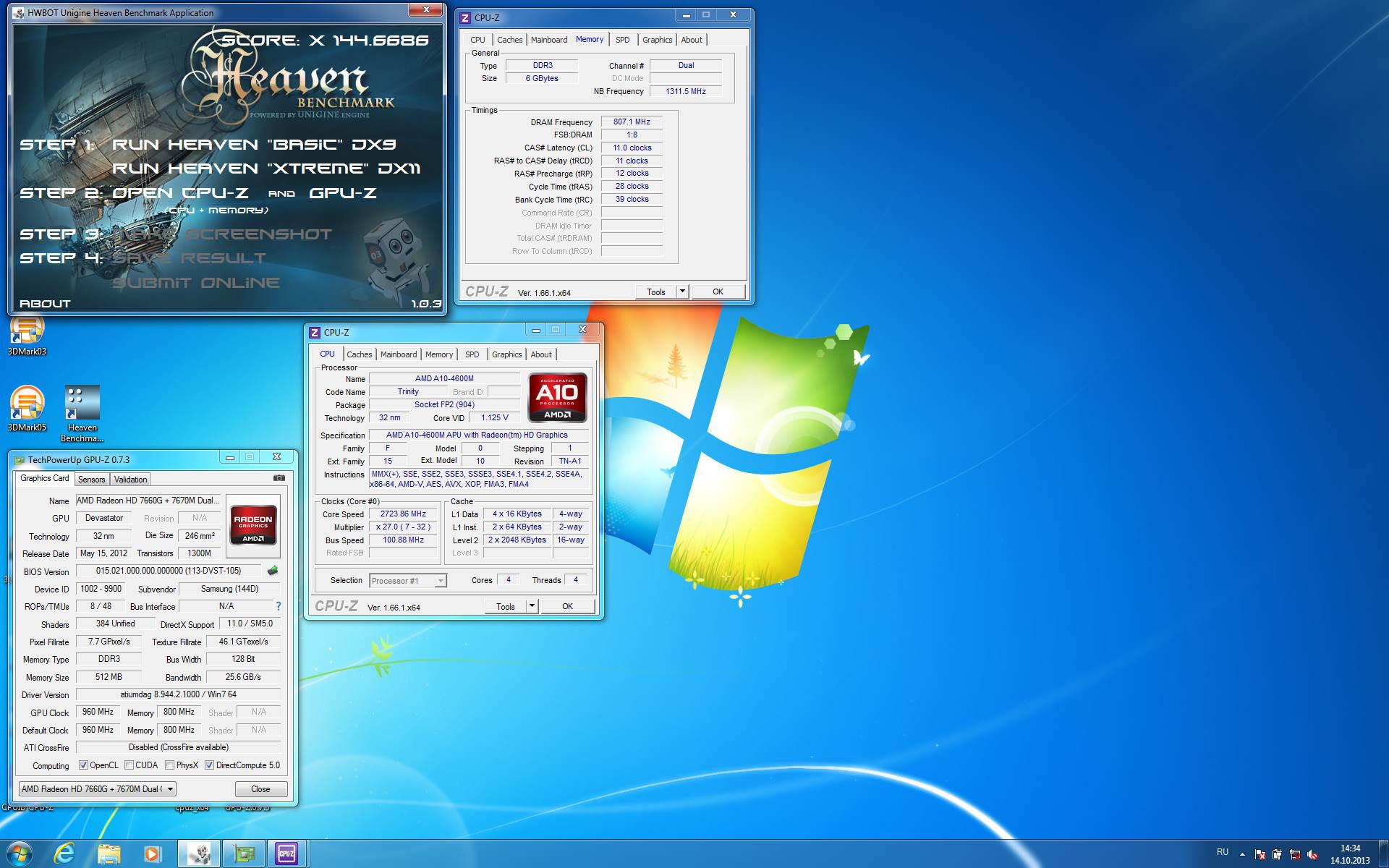Switch to Validation tab in GPU-Z
1389x868 pixels.
131,480
